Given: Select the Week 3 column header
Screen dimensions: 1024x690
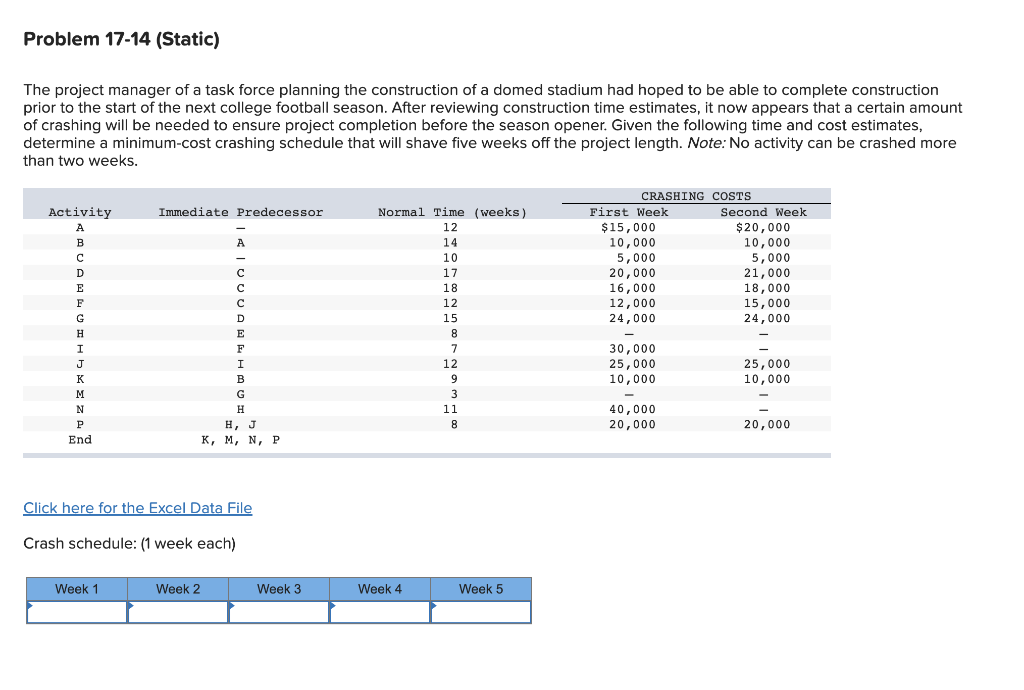Looking at the screenshot, I should pyautogui.click(x=279, y=589).
